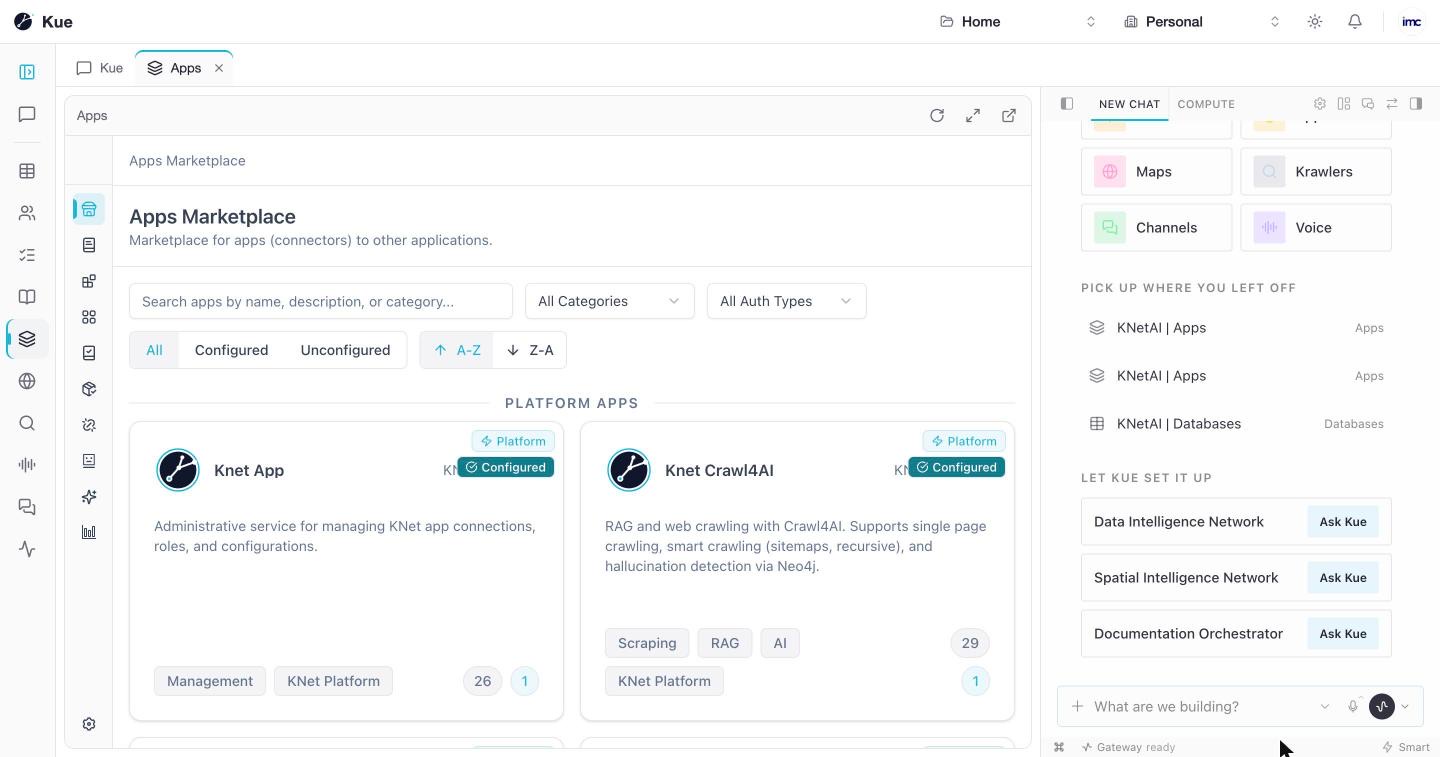Viewport: 1440px width, 757px height.
Task: Switch to the COMPUTE tab
Action: [1206, 104]
